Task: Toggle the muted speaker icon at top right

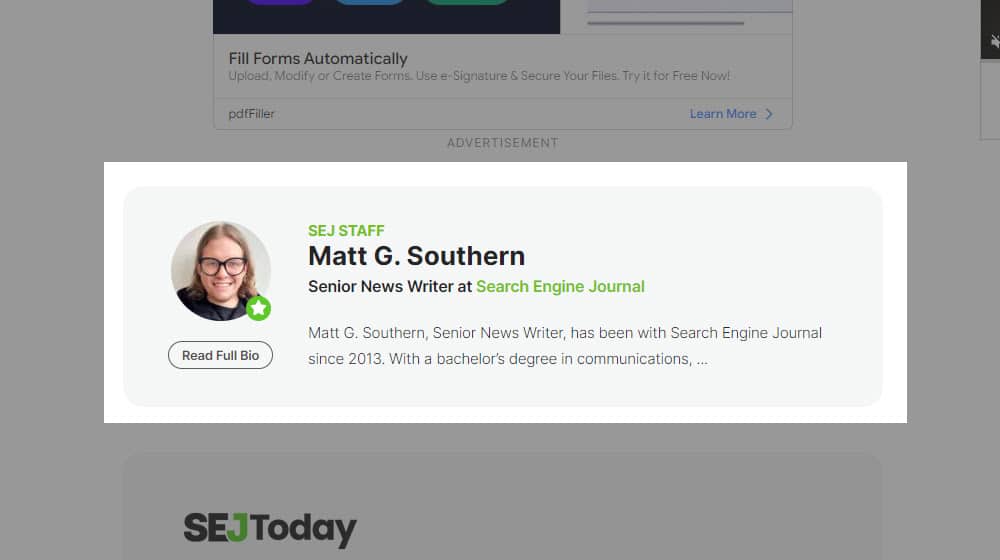Action: point(994,42)
